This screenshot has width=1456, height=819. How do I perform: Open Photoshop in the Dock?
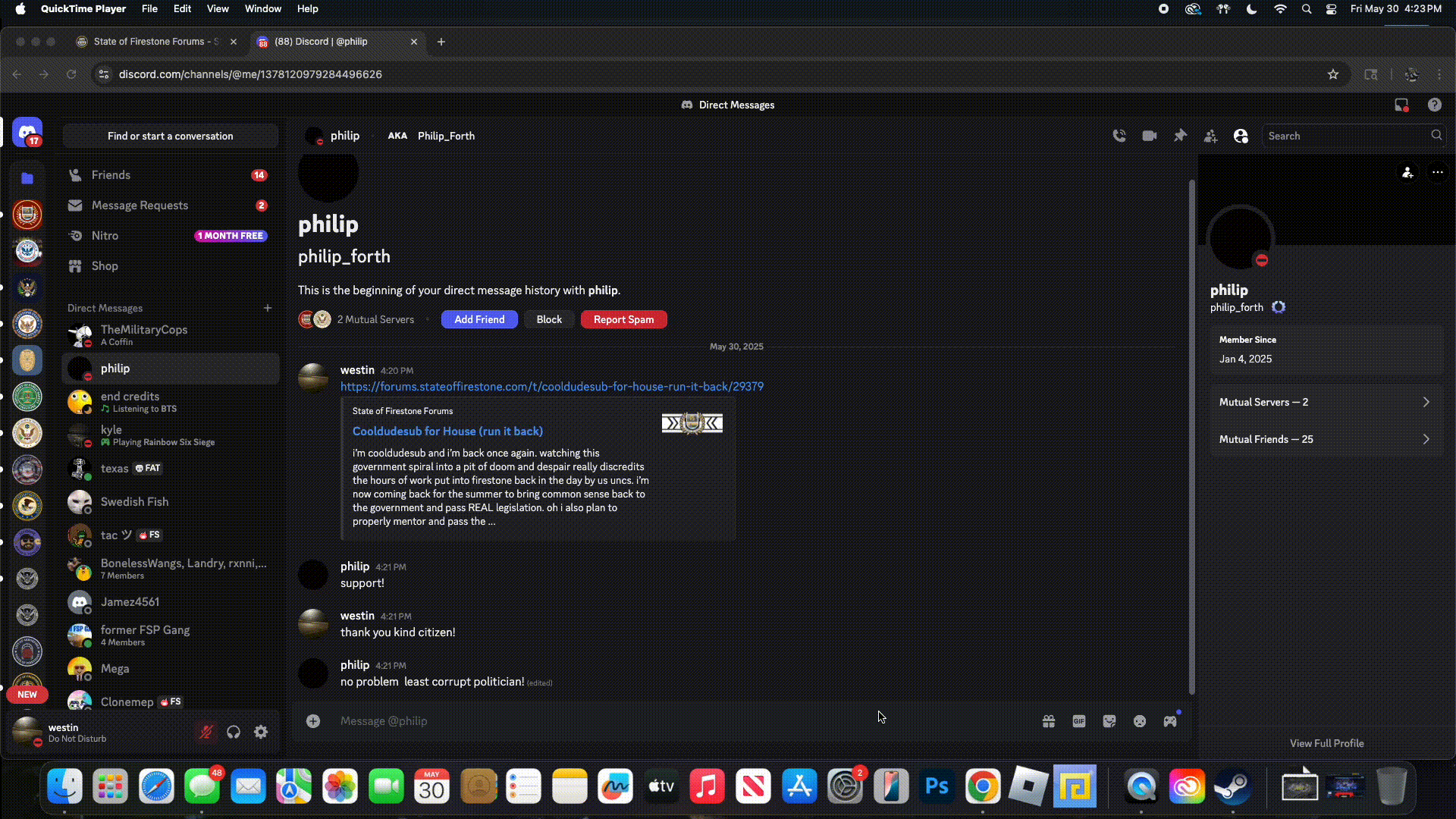(937, 786)
